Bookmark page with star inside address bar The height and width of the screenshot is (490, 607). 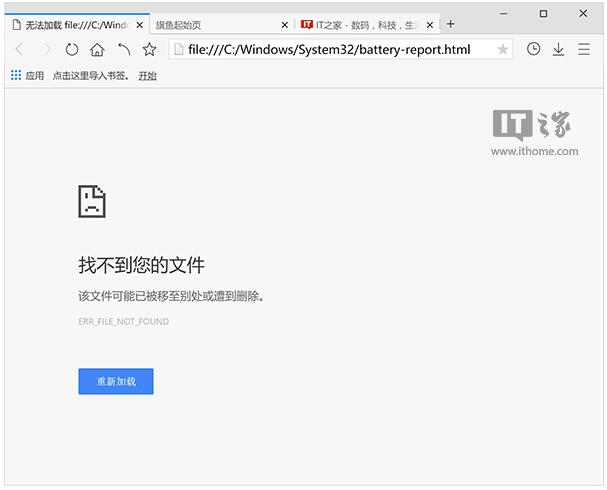click(x=502, y=49)
